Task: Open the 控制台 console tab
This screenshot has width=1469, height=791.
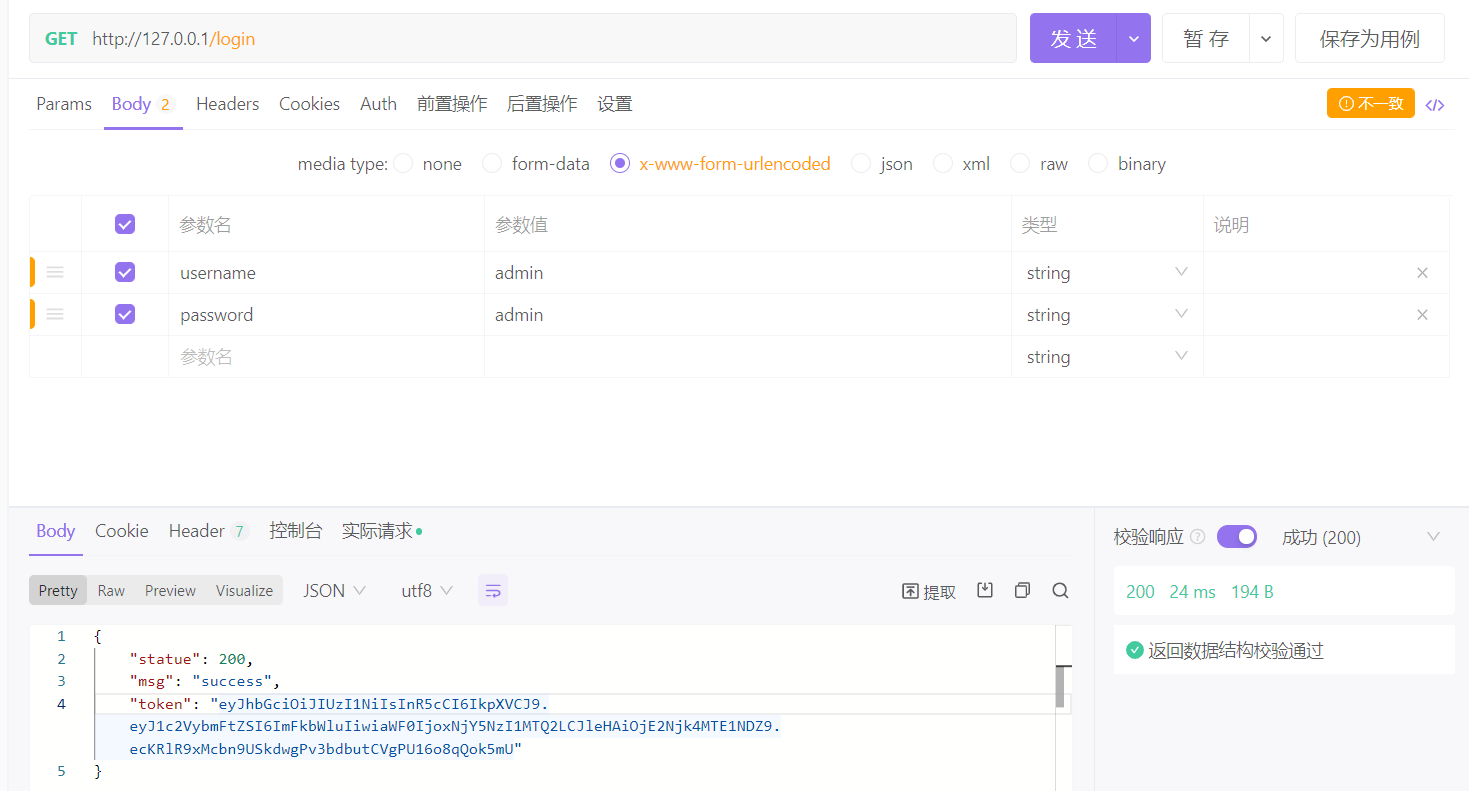Action: pos(296,531)
